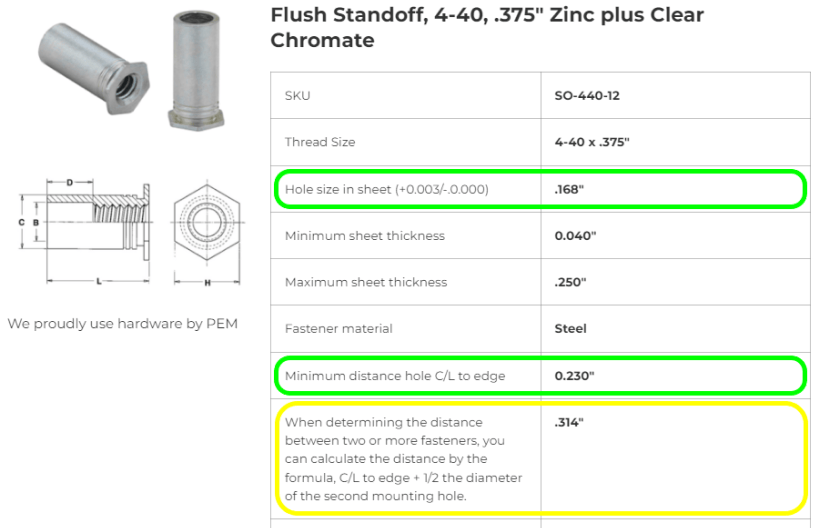This screenshot has height=528, width=818.
Task: Click the L dimension label in drawing
Action: (x=99, y=281)
